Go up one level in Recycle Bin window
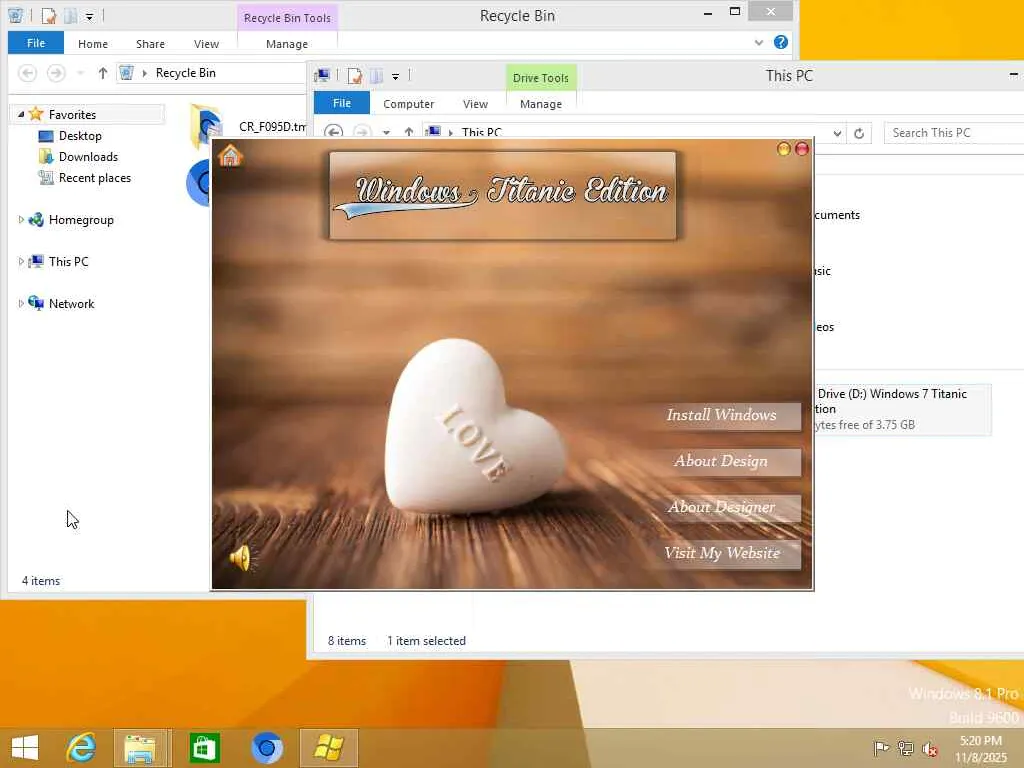1024x768 pixels. tap(103, 73)
